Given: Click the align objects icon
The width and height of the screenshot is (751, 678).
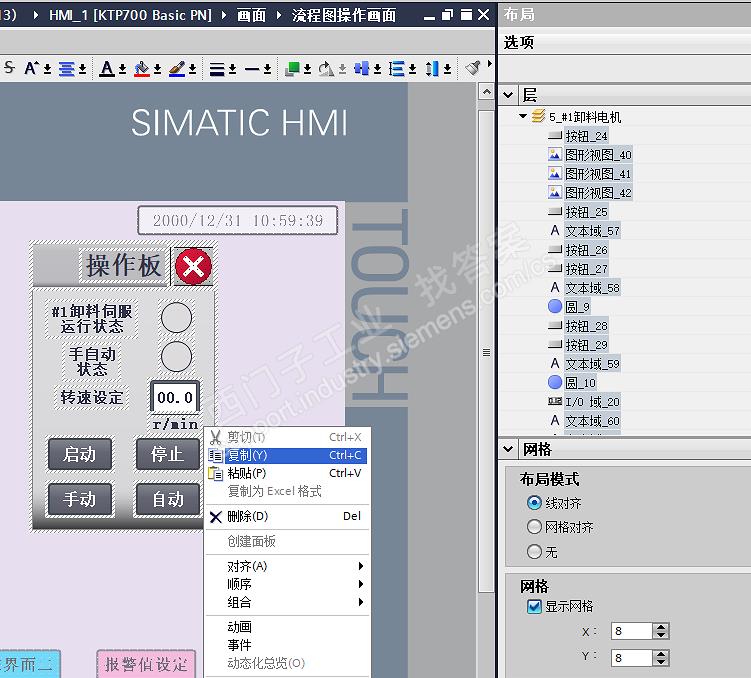Looking at the screenshot, I should coord(362,68).
